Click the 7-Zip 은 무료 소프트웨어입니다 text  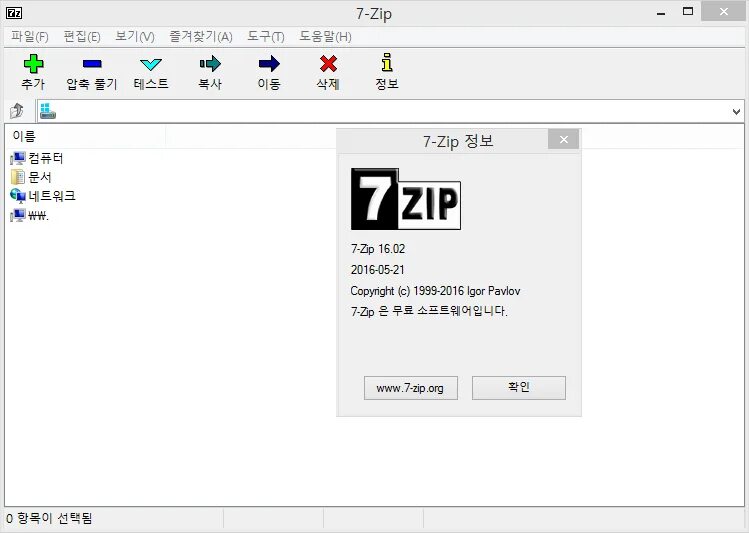coord(429,311)
